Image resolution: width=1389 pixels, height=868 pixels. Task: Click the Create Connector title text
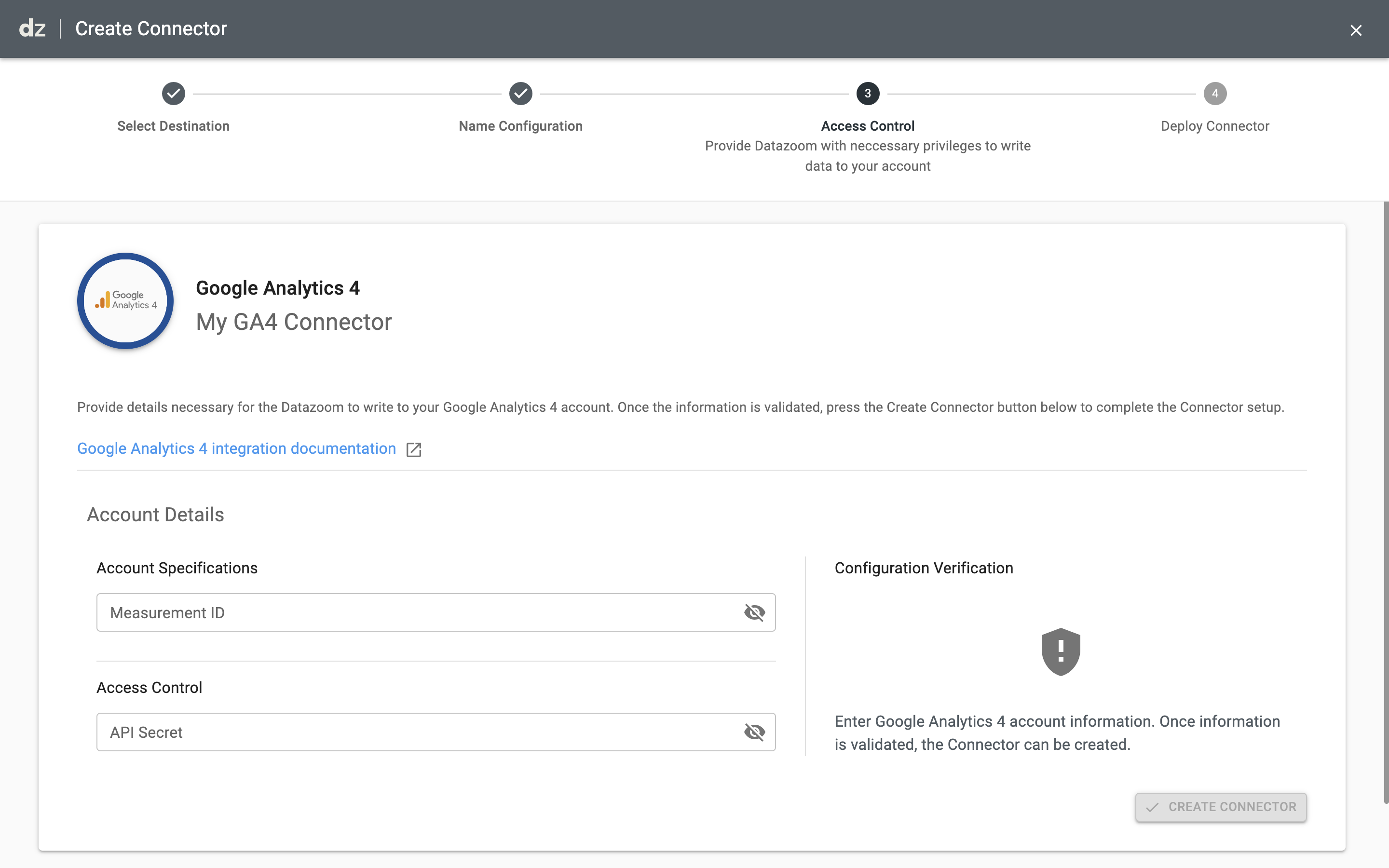151,29
